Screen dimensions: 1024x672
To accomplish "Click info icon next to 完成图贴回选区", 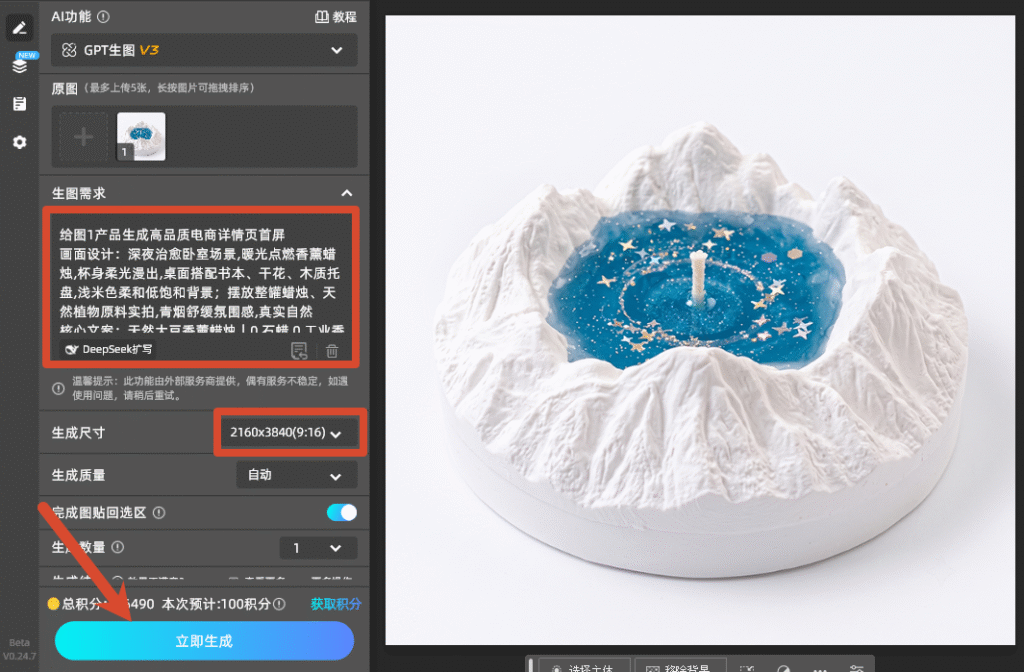I will coord(159,513).
